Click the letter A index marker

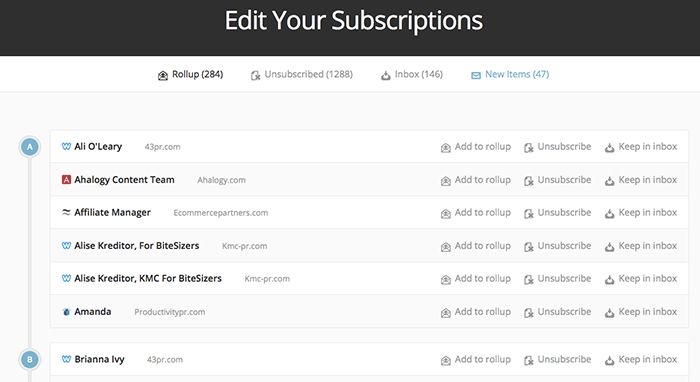pos(30,147)
